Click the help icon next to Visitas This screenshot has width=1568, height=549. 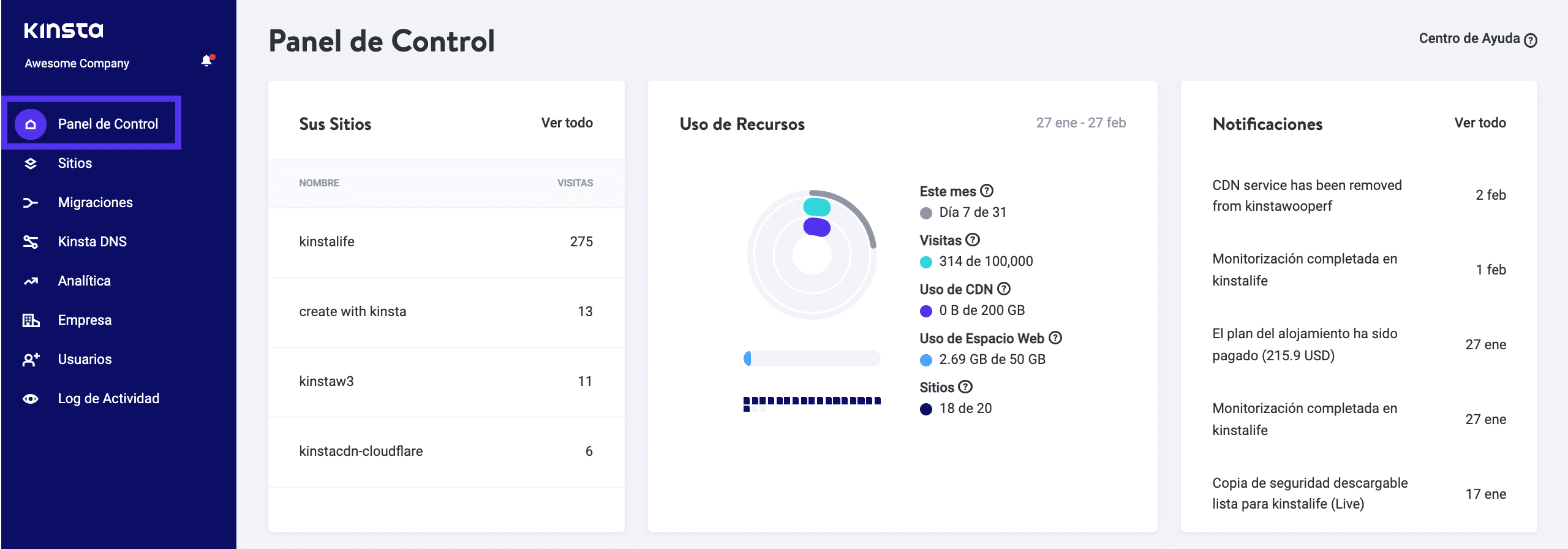coord(973,240)
